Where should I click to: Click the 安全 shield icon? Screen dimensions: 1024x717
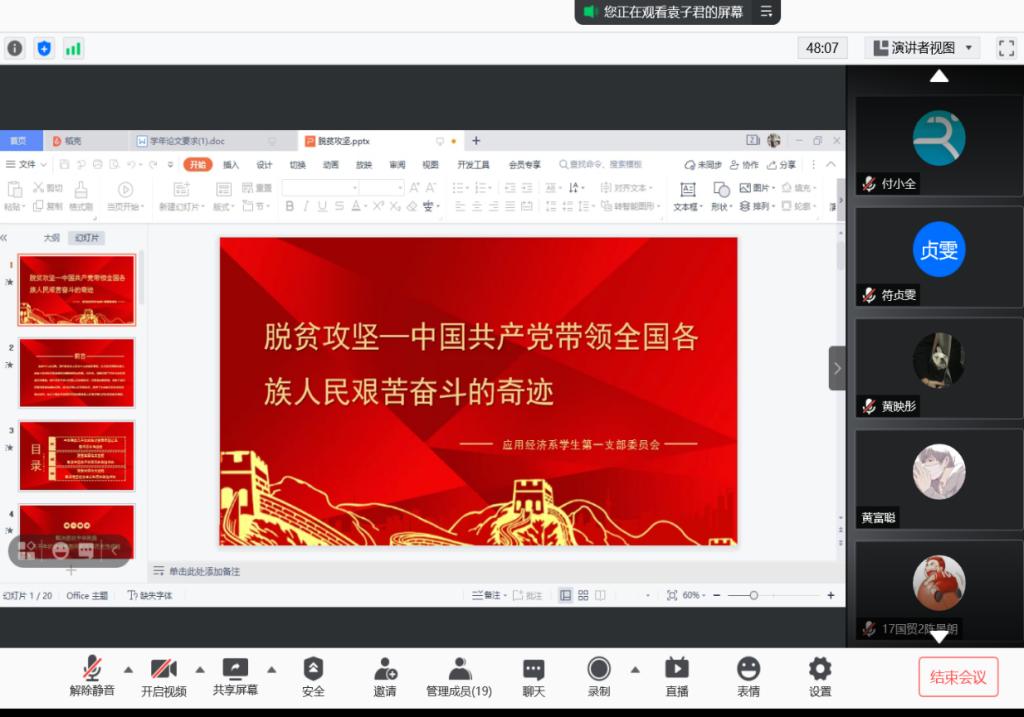tap(313, 669)
